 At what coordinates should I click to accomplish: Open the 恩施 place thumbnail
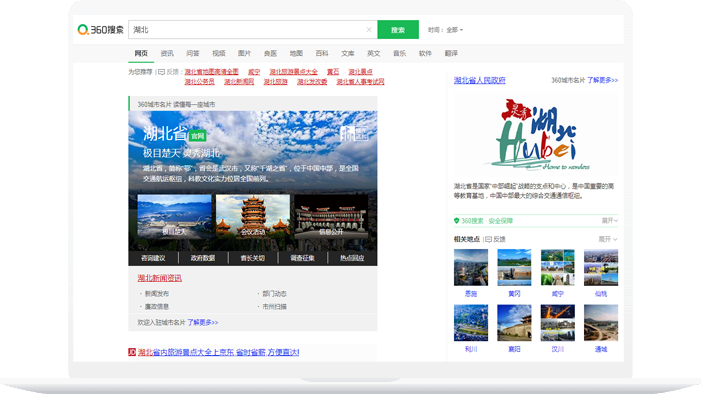pyautogui.click(x=471, y=267)
